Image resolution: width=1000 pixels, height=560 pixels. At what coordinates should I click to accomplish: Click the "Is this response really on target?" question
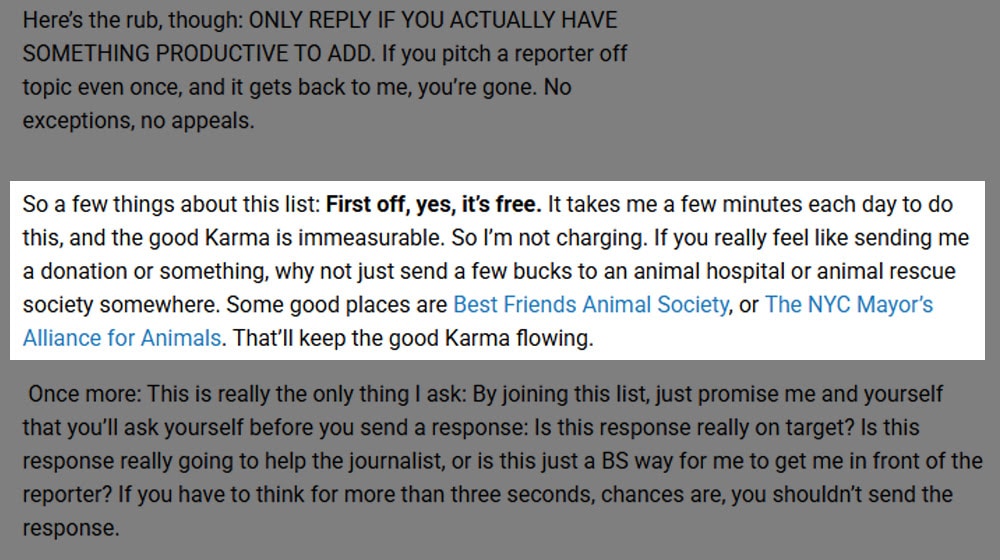click(694, 427)
